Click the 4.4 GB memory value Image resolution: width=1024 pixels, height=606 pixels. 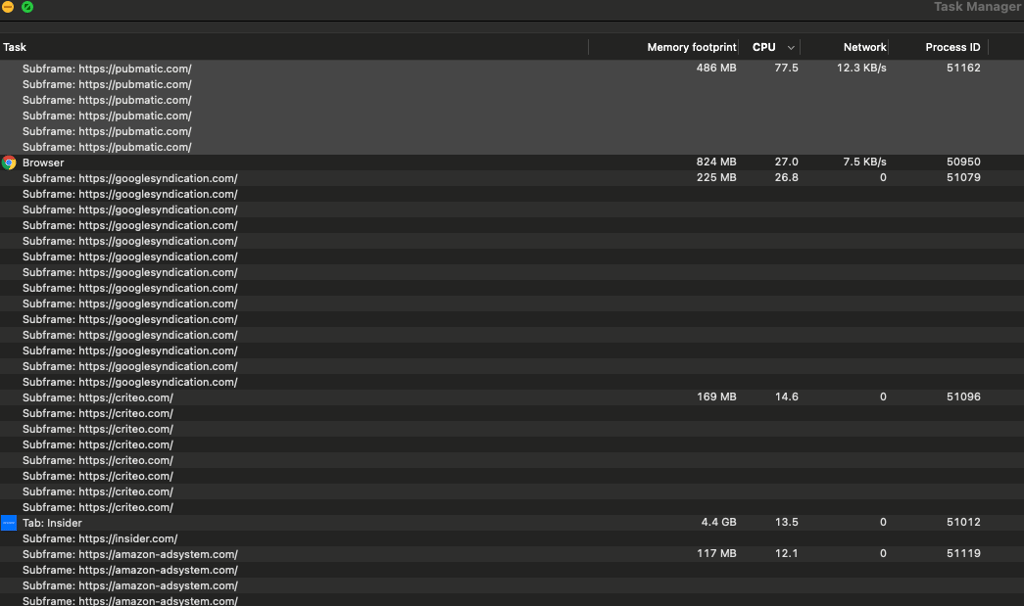(x=718, y=522)
